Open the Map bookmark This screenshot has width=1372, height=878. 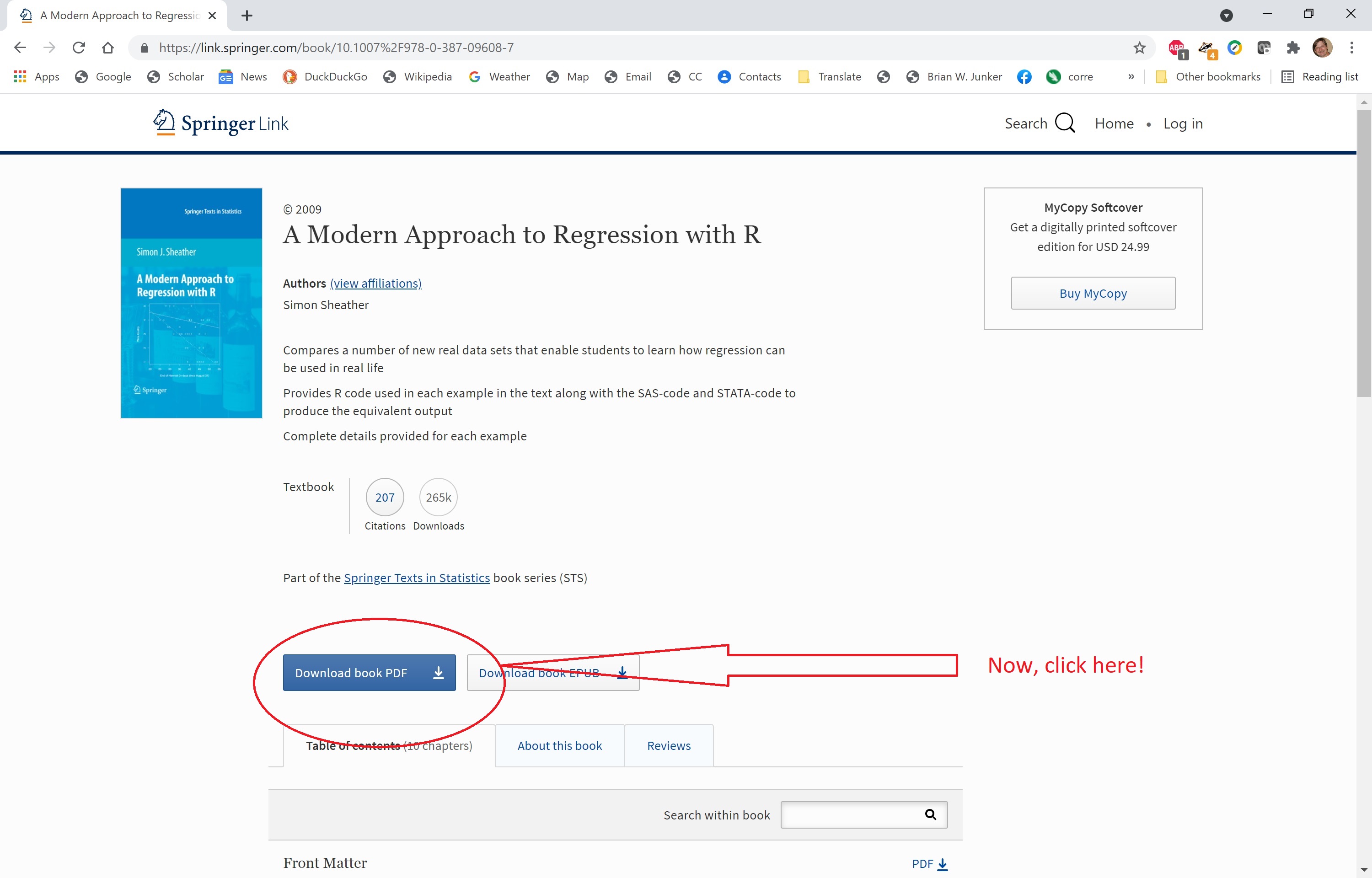click(567, 76)
